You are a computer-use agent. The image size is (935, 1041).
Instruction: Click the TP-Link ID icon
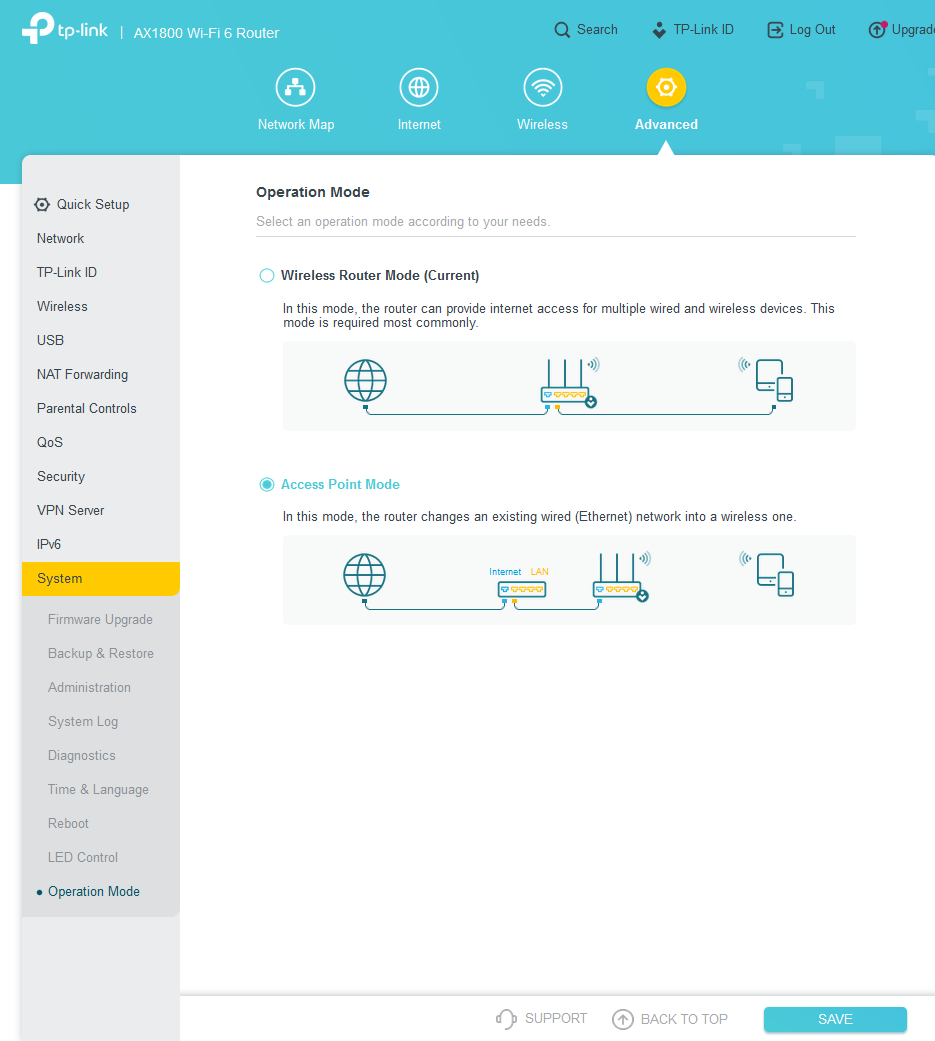659,30
